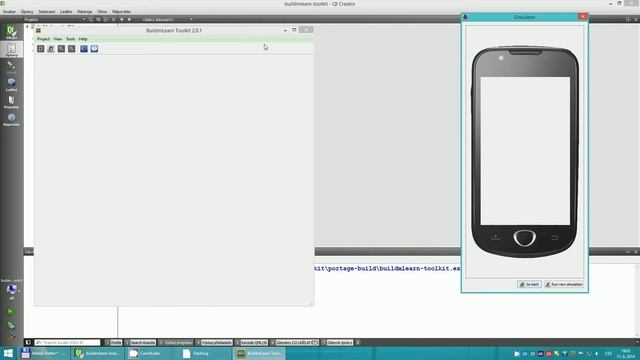The width and height of the screenshot is (640, 360).
Task: Click the white phone screen in Simulator
Action: point(525,151)
